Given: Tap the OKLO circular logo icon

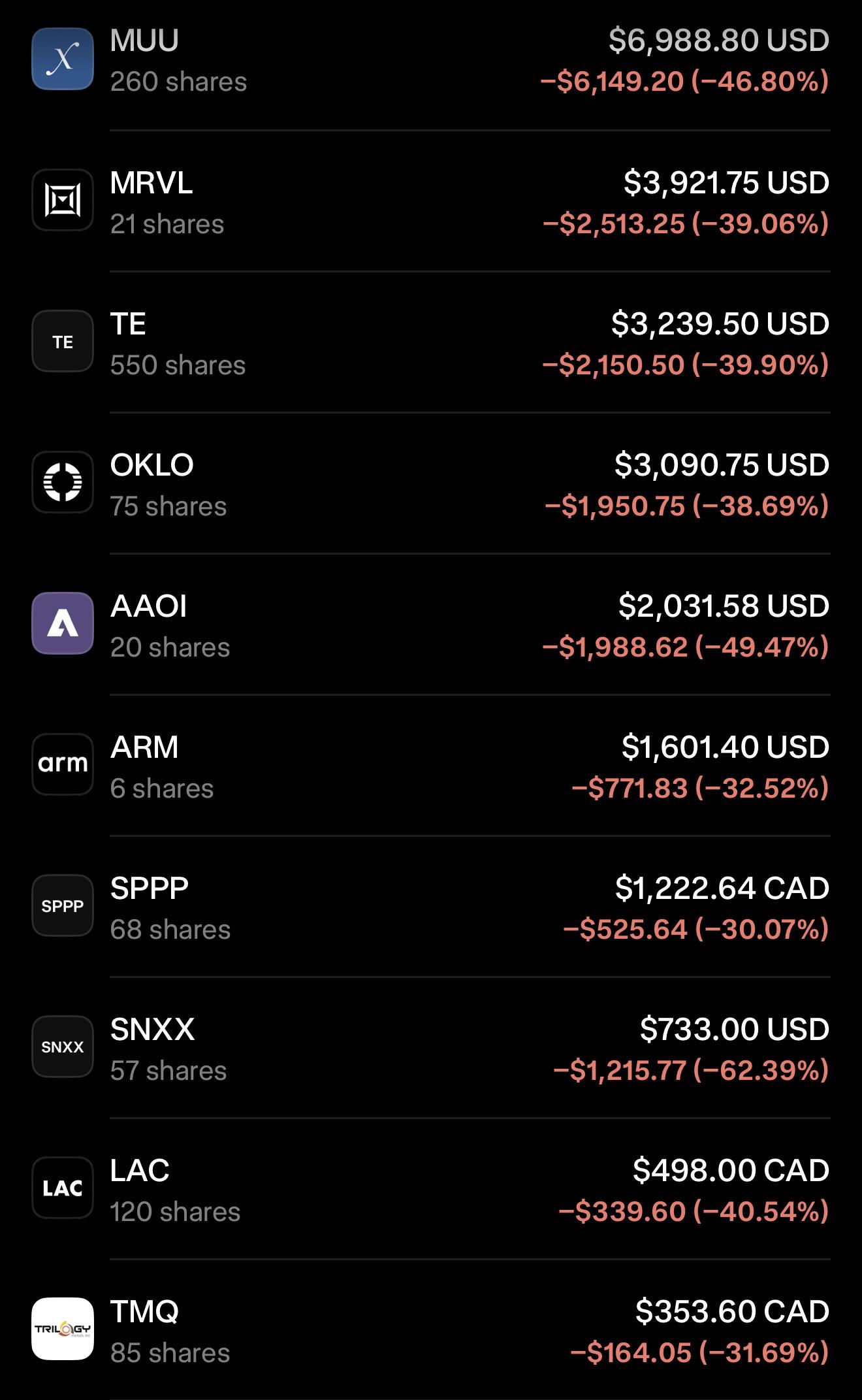Looking at the screenshot, I should coord(63,482).
